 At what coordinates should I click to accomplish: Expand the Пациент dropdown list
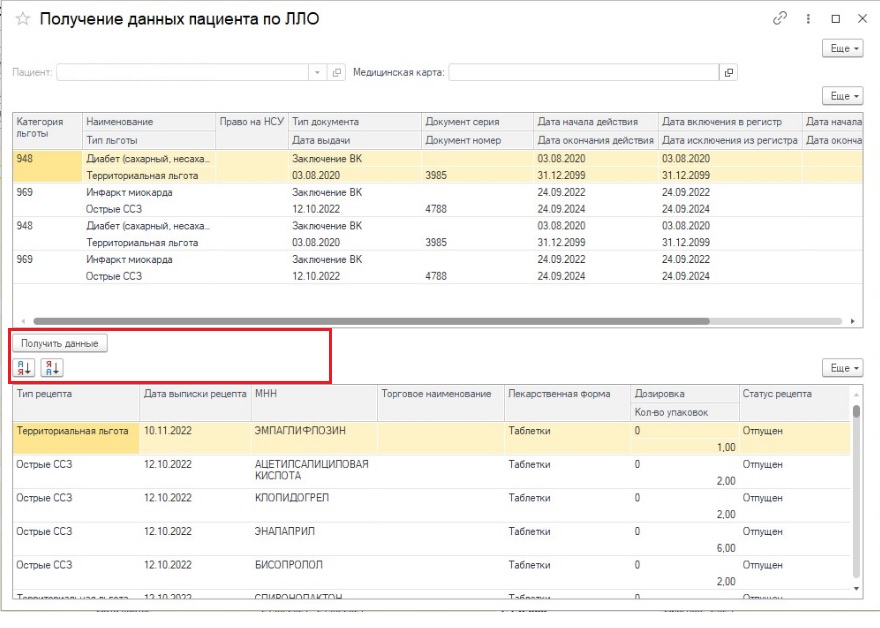click(x=317, y=73)
